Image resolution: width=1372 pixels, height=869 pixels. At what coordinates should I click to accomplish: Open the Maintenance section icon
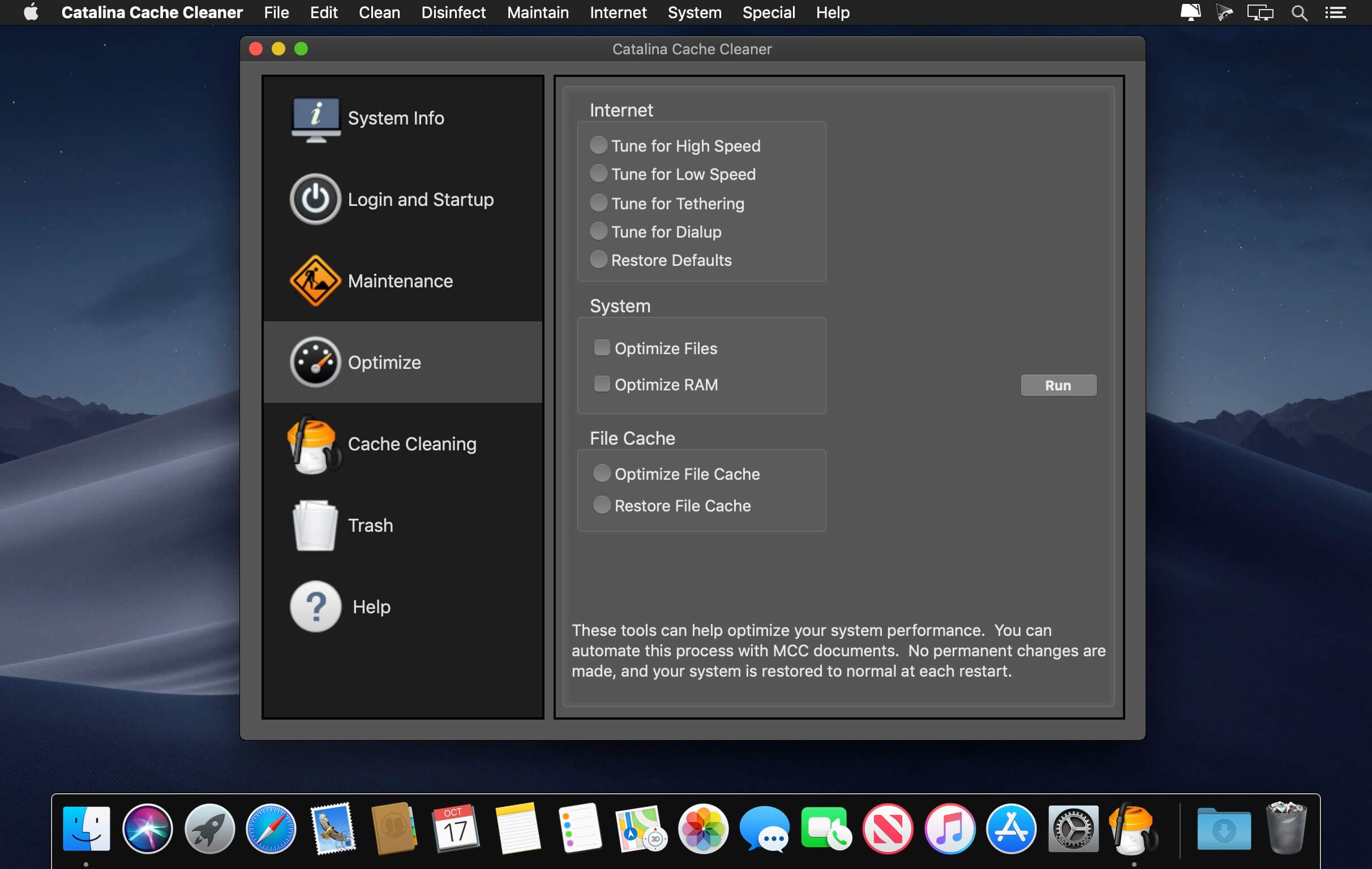coord(315,281)
